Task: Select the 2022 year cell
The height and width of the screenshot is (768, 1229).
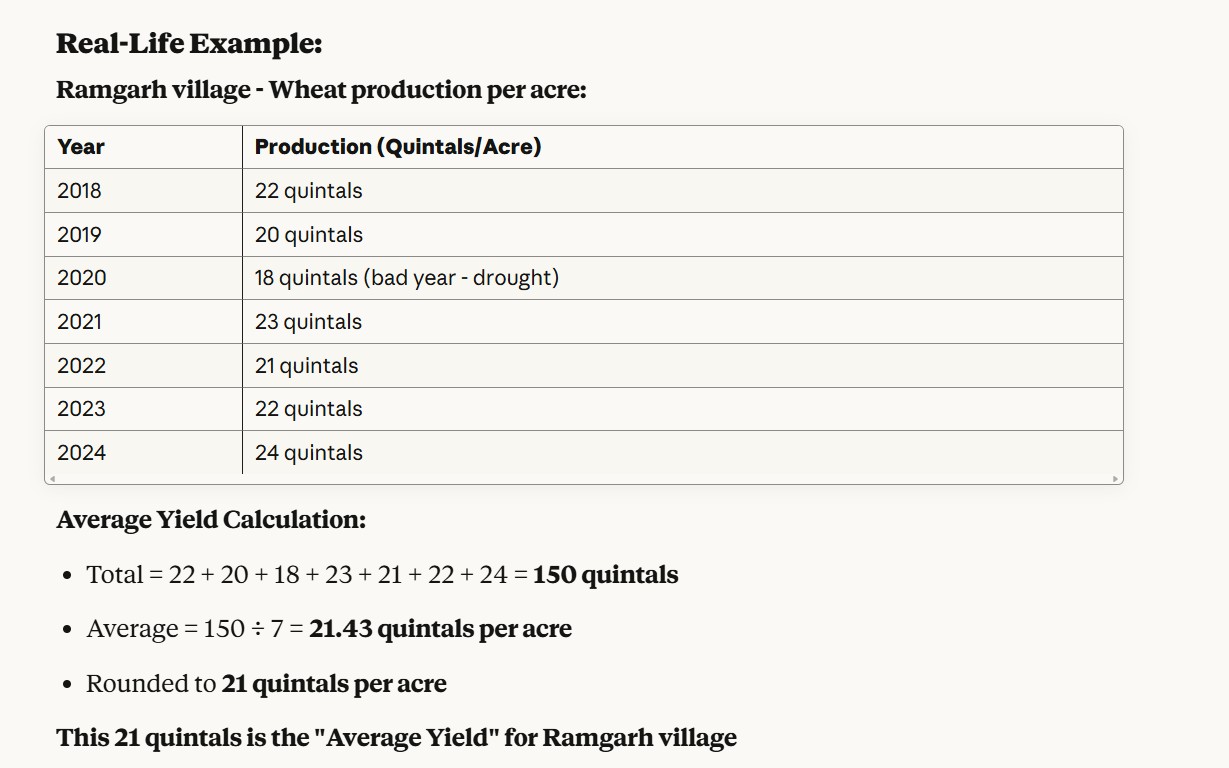Action: pyautogui.click(x=81, y=366)
